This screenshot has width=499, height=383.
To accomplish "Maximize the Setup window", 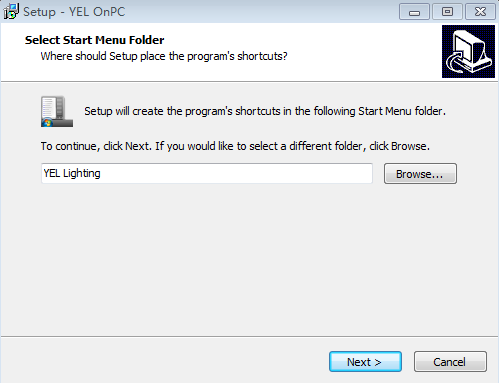I will 447,12.
